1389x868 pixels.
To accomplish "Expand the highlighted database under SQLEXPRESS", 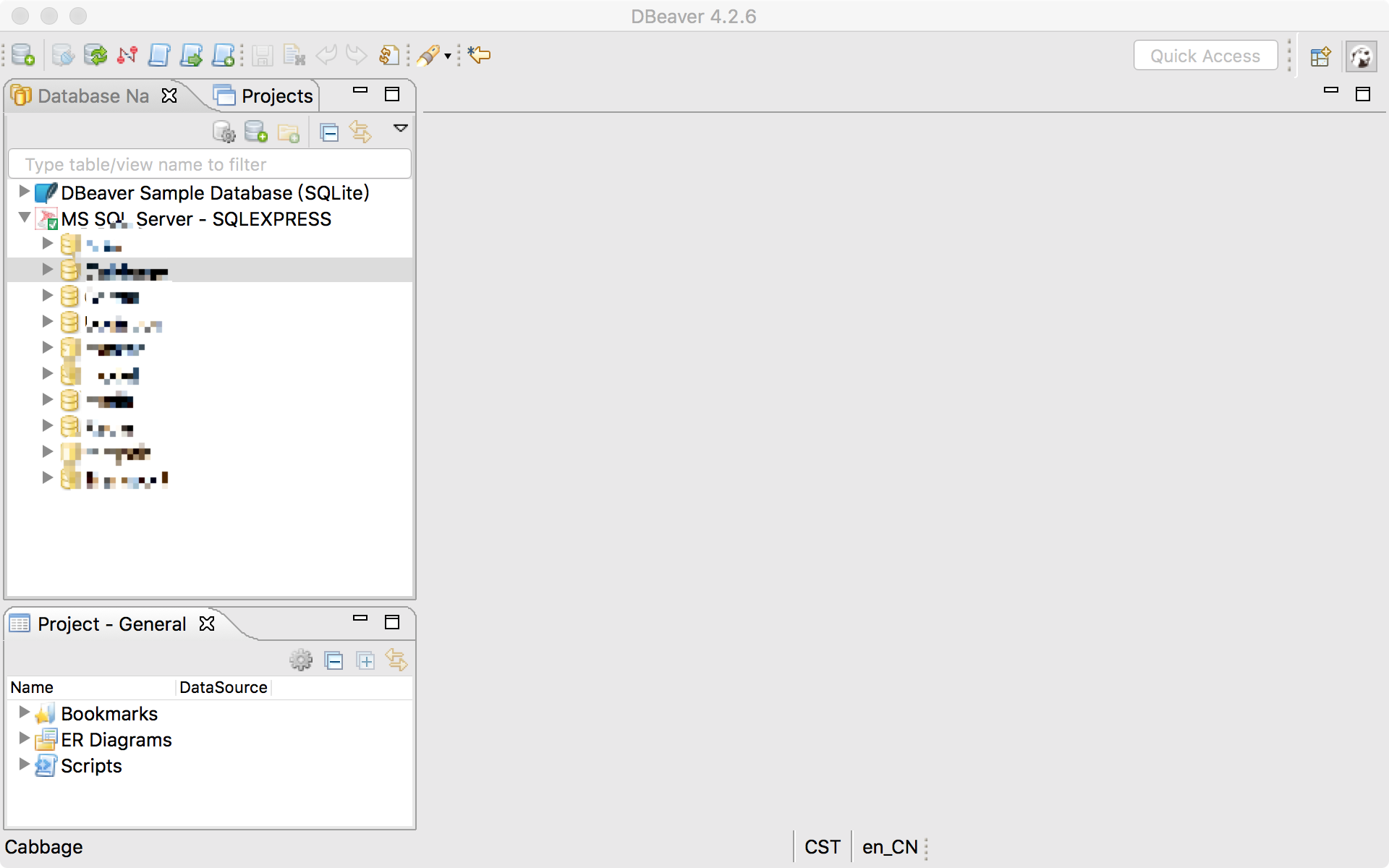I will pos(47,269).
